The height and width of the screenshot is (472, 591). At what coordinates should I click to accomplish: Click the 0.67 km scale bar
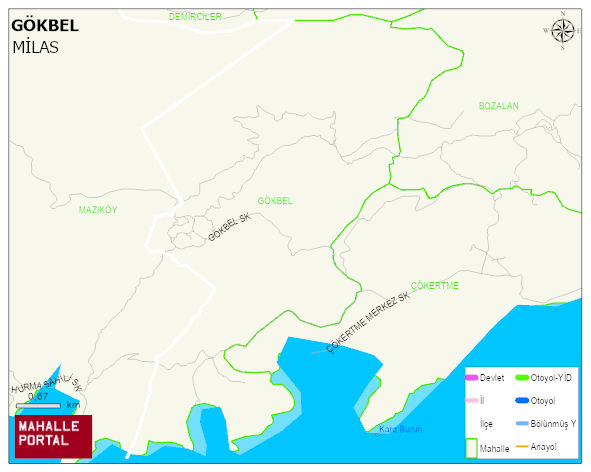click(x=38, y=405)
